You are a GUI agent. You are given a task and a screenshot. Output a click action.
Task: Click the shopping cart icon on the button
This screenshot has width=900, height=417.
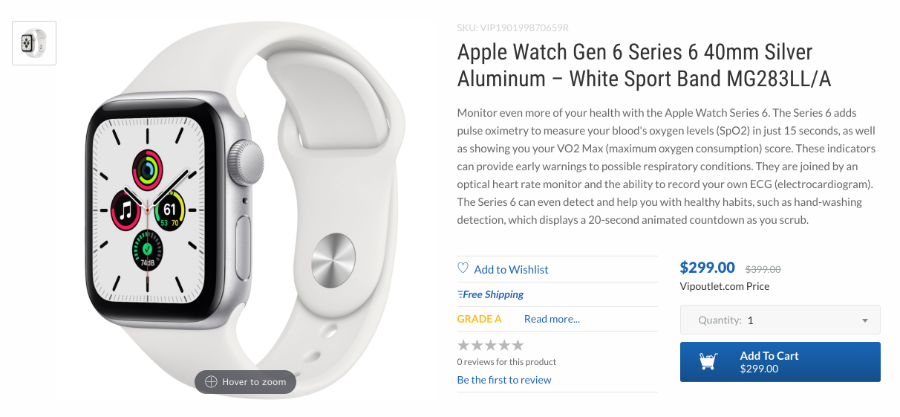[x=708, y=361]
